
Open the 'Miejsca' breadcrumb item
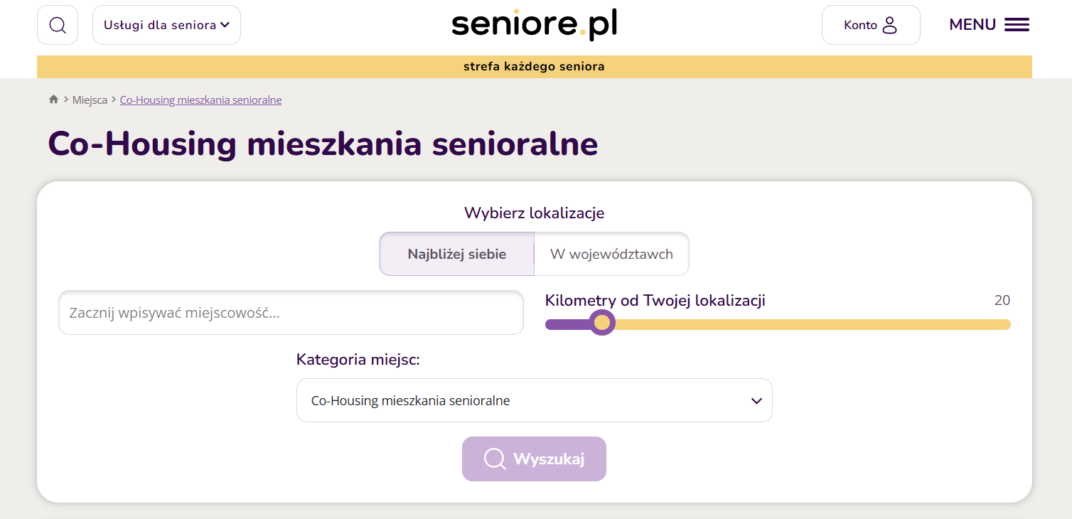(x=90, y=100)
